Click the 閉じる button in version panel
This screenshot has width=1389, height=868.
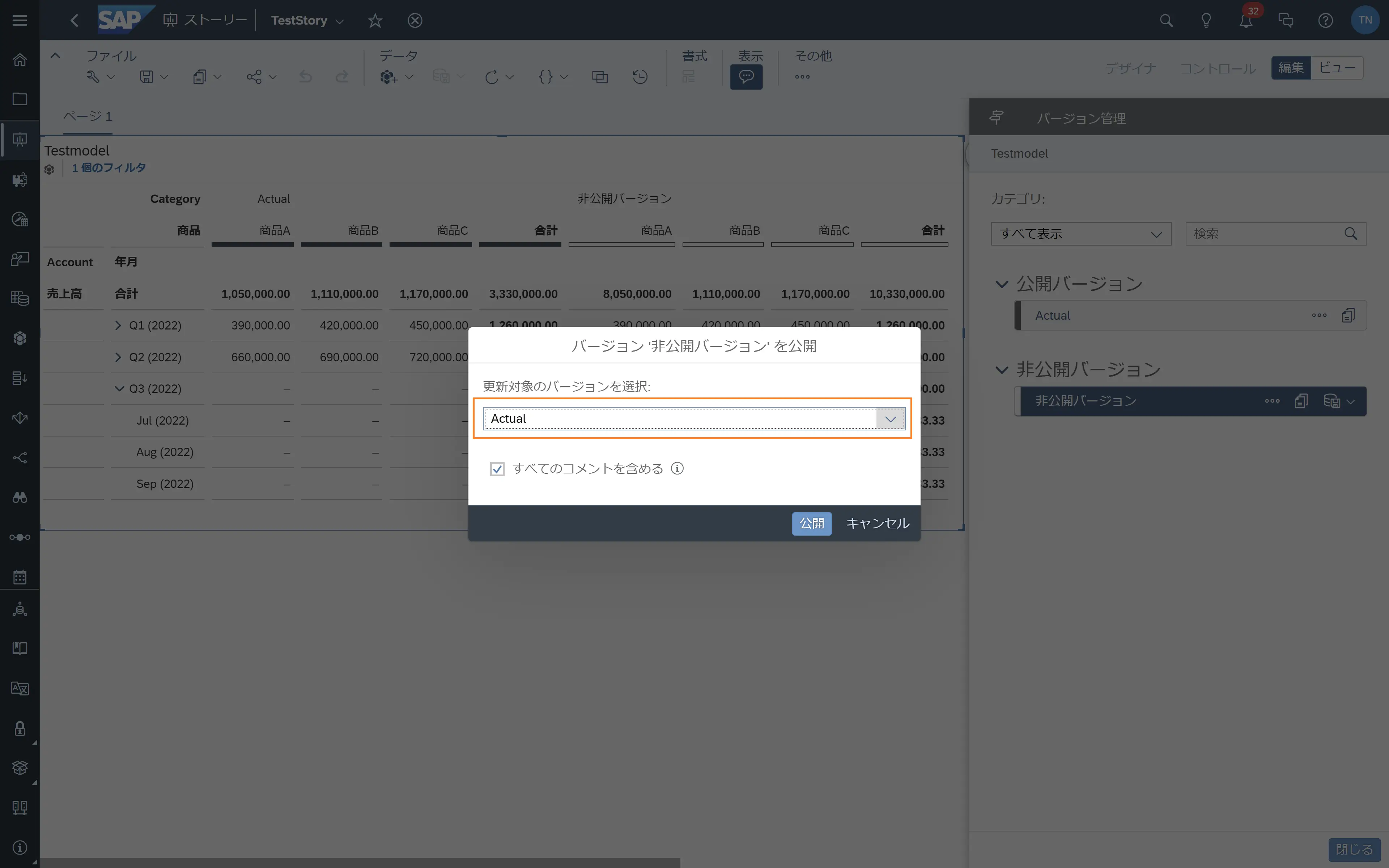1354,849
